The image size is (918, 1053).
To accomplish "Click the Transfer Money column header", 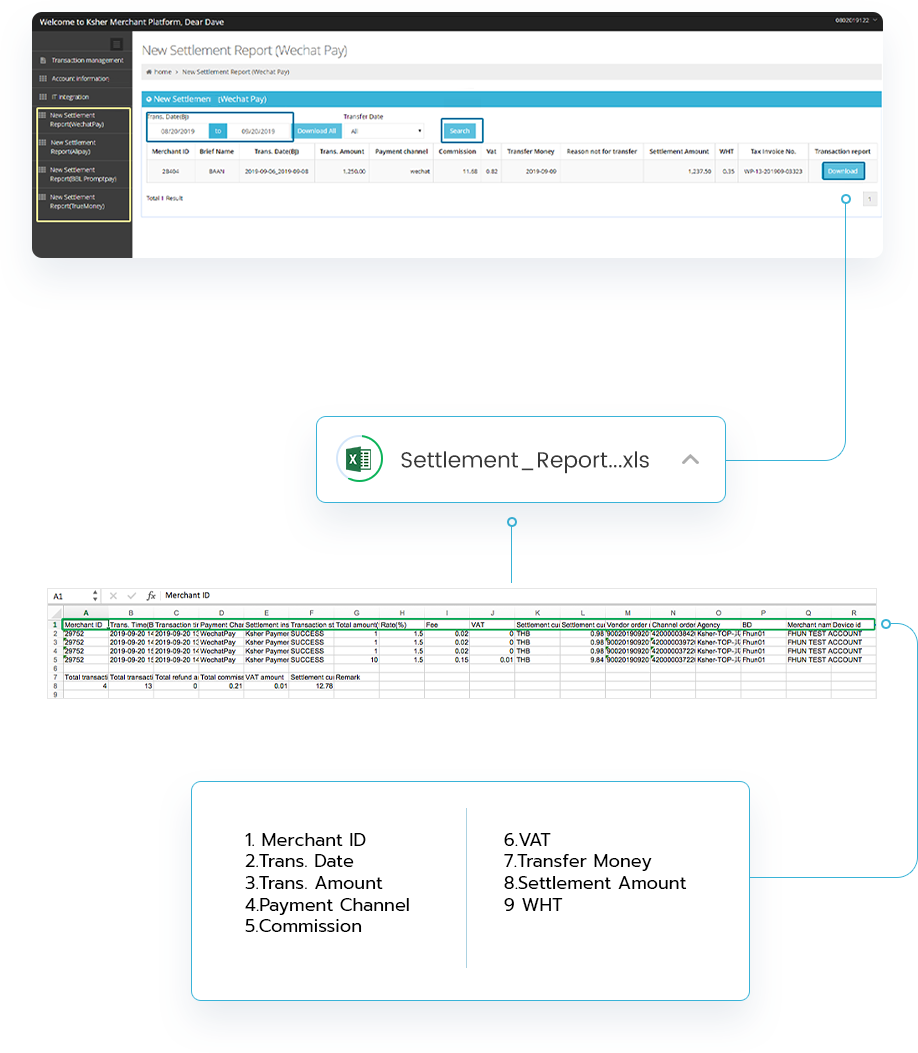I will pos(531,152).
